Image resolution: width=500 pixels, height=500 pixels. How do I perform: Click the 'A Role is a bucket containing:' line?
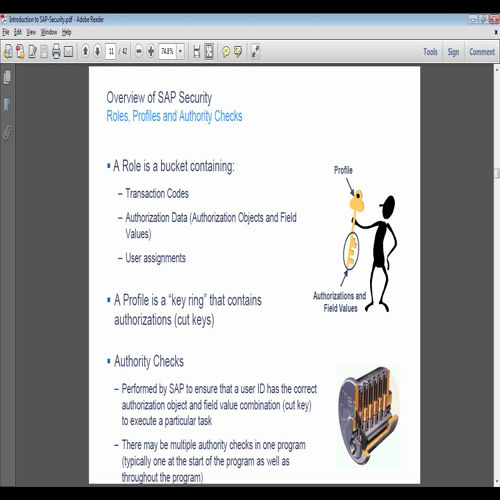click(174, 166)
